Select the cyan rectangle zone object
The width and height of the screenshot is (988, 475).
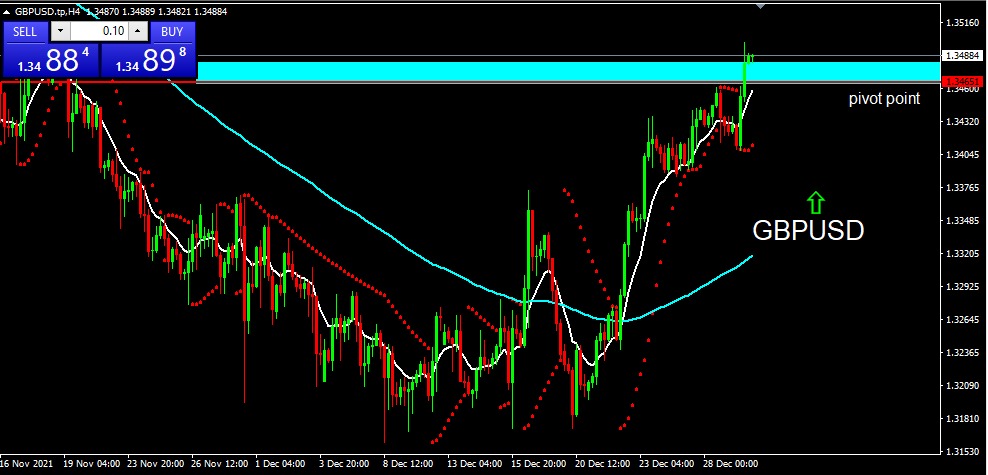click(567, 71)
